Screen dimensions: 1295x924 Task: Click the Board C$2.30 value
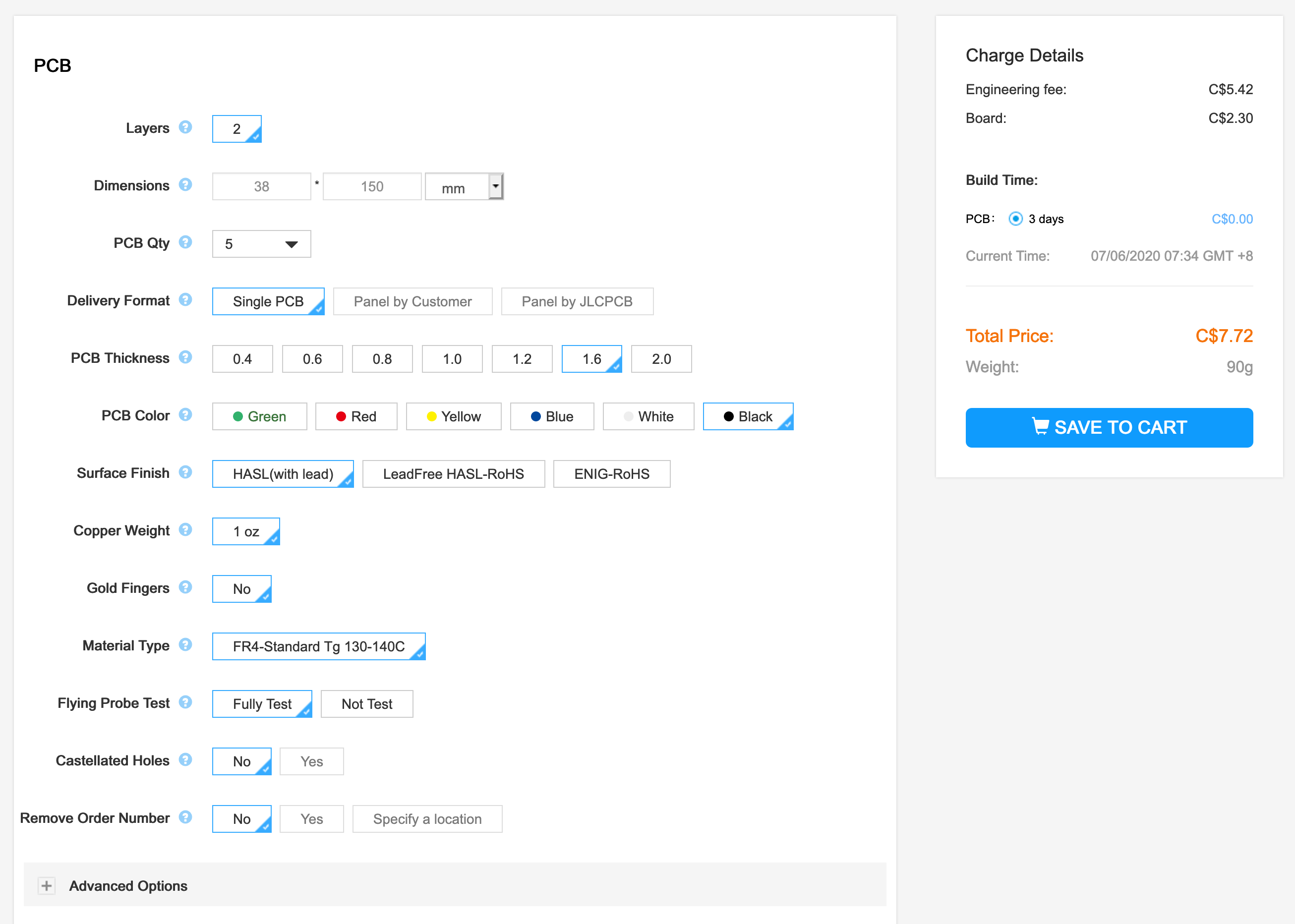point(1230,118)
